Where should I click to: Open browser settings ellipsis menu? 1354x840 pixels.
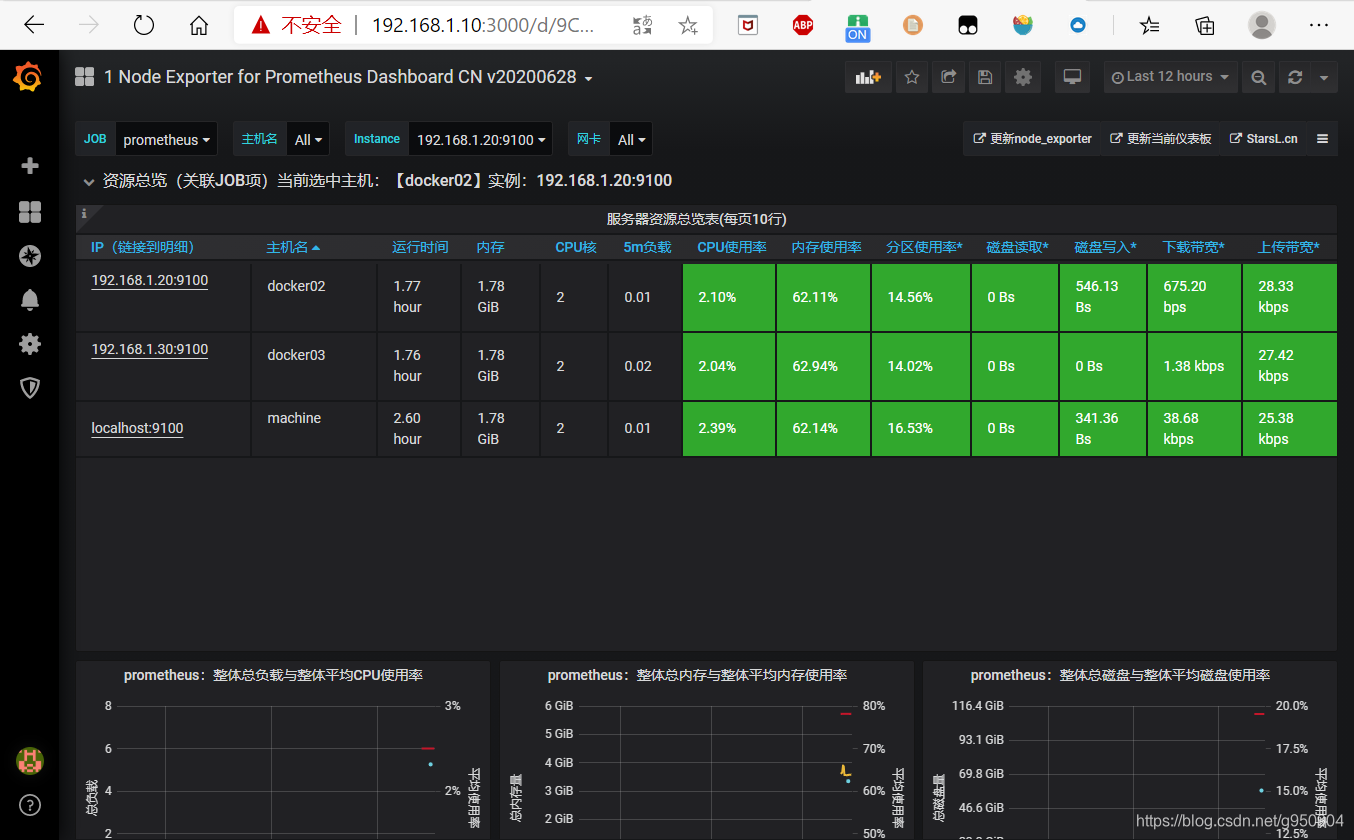1319,25
